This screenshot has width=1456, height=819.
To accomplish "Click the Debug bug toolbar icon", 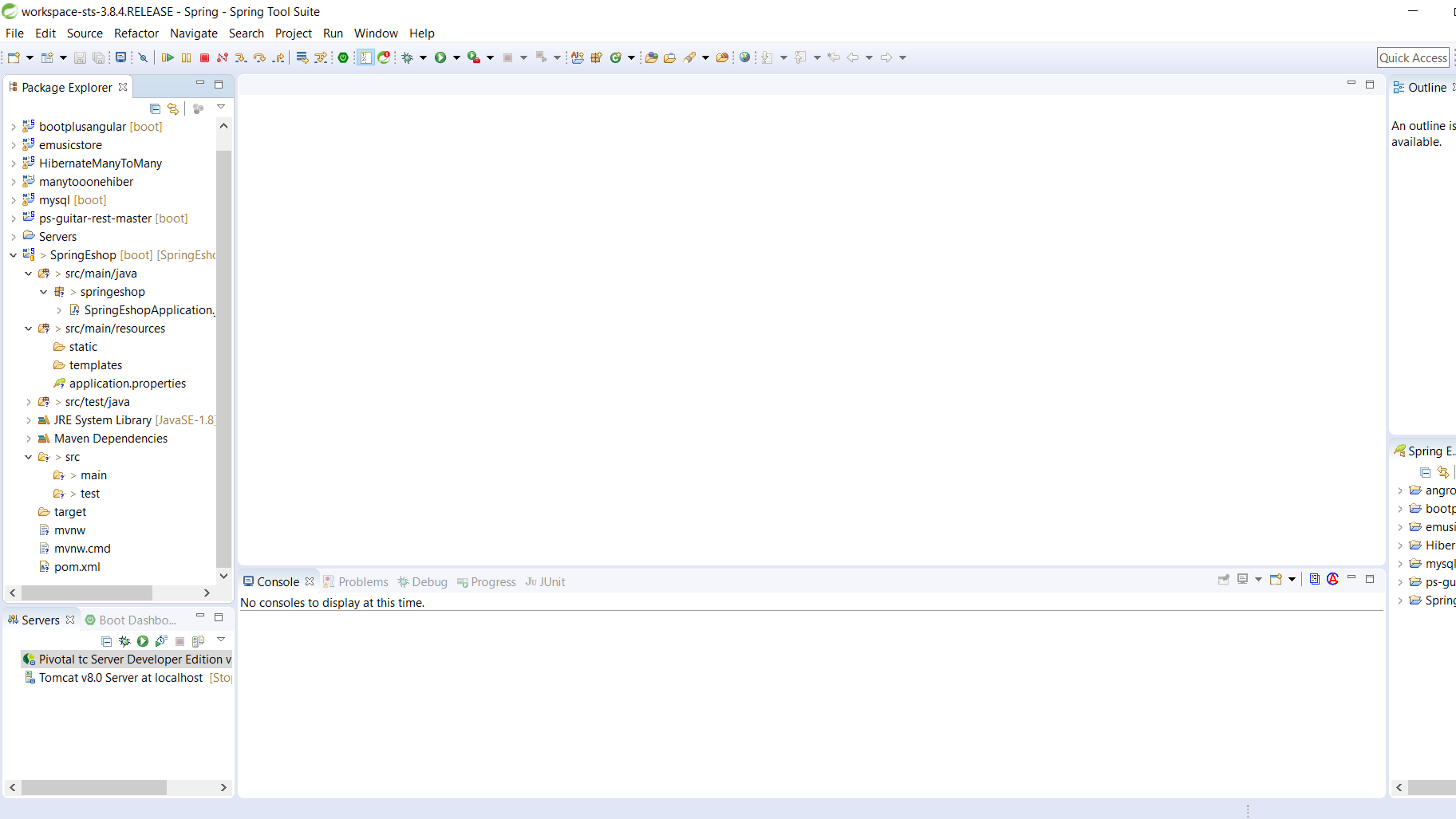I will (408, 57).
